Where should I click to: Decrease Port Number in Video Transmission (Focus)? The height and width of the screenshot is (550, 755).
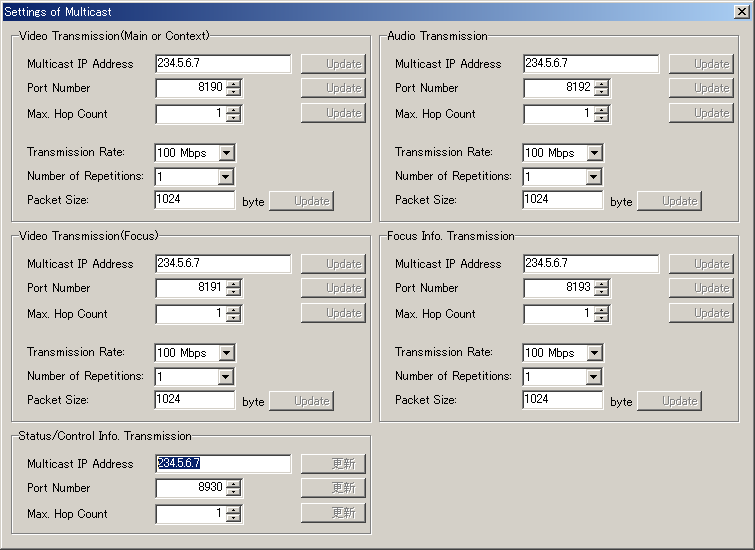(x=233, y=292)
